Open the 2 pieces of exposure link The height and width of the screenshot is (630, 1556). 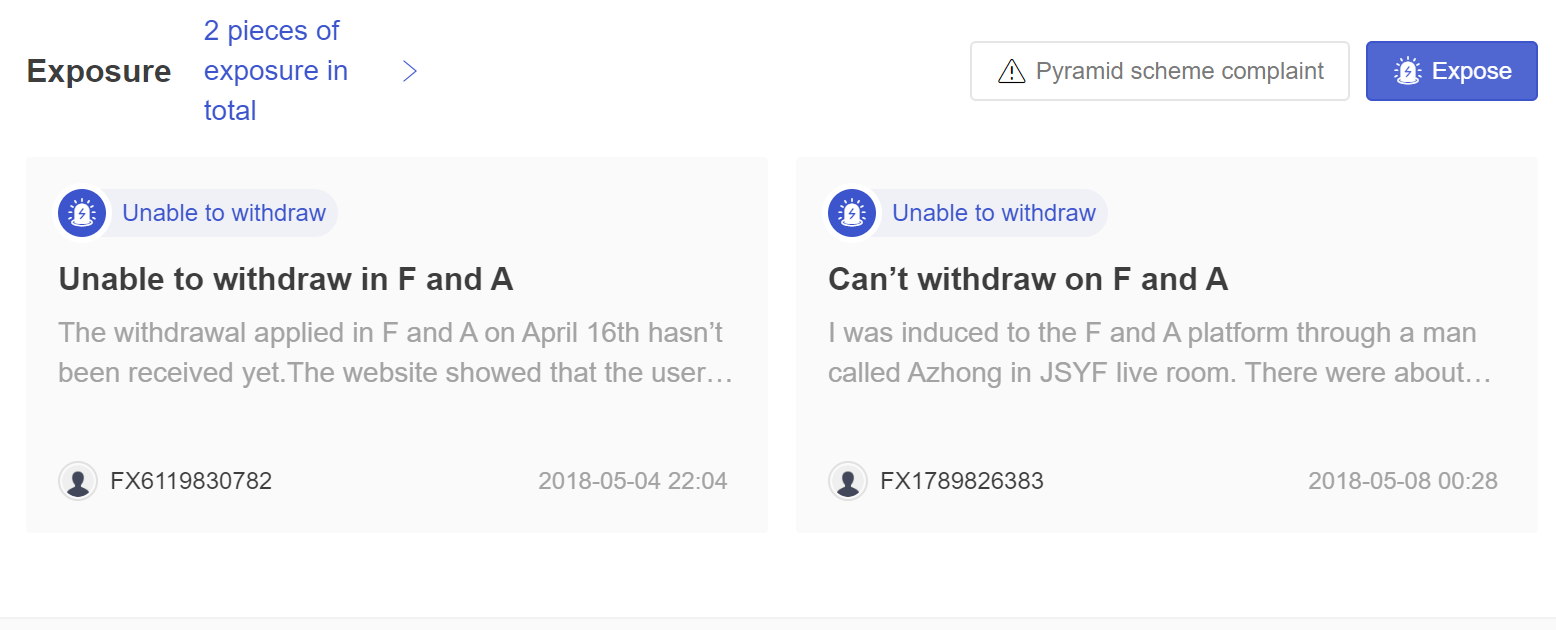[x=276, y=71]
